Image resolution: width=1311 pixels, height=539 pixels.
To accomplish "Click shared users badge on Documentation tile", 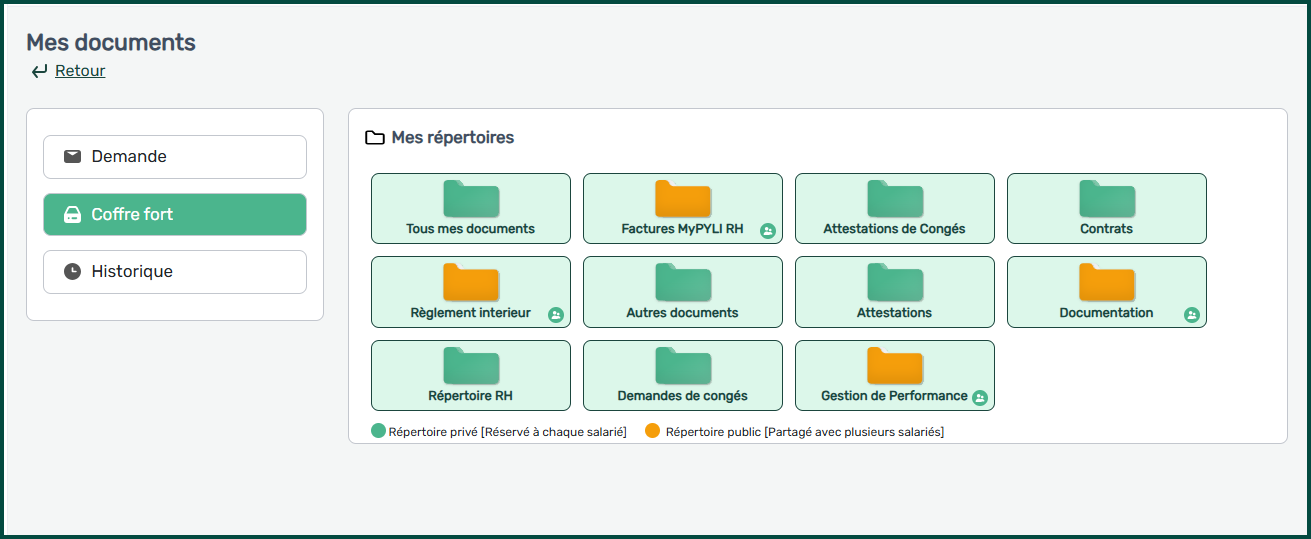I will coord(1191,315).
